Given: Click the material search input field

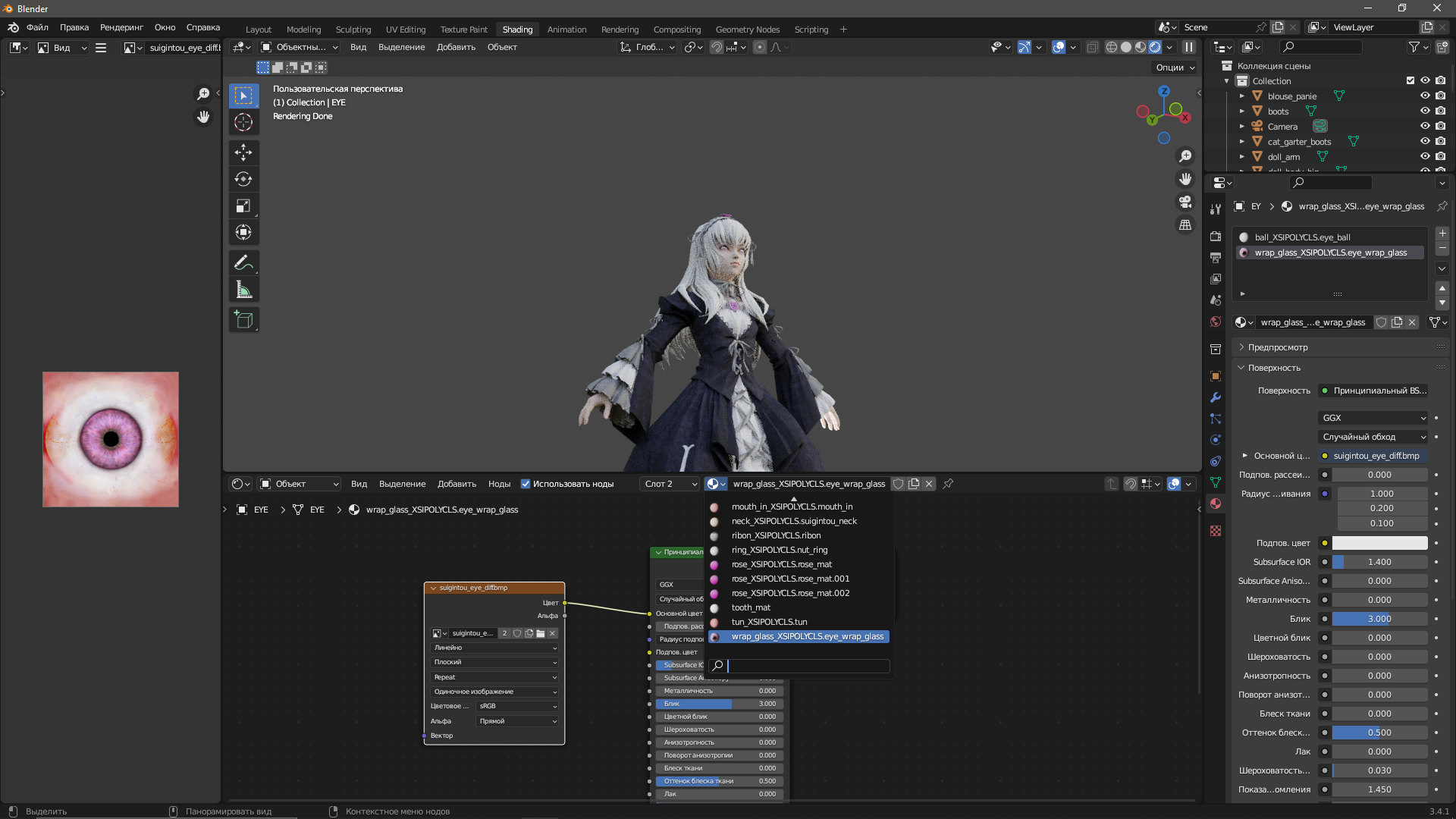Looking at the screenshot, I should tap(808, 666).
